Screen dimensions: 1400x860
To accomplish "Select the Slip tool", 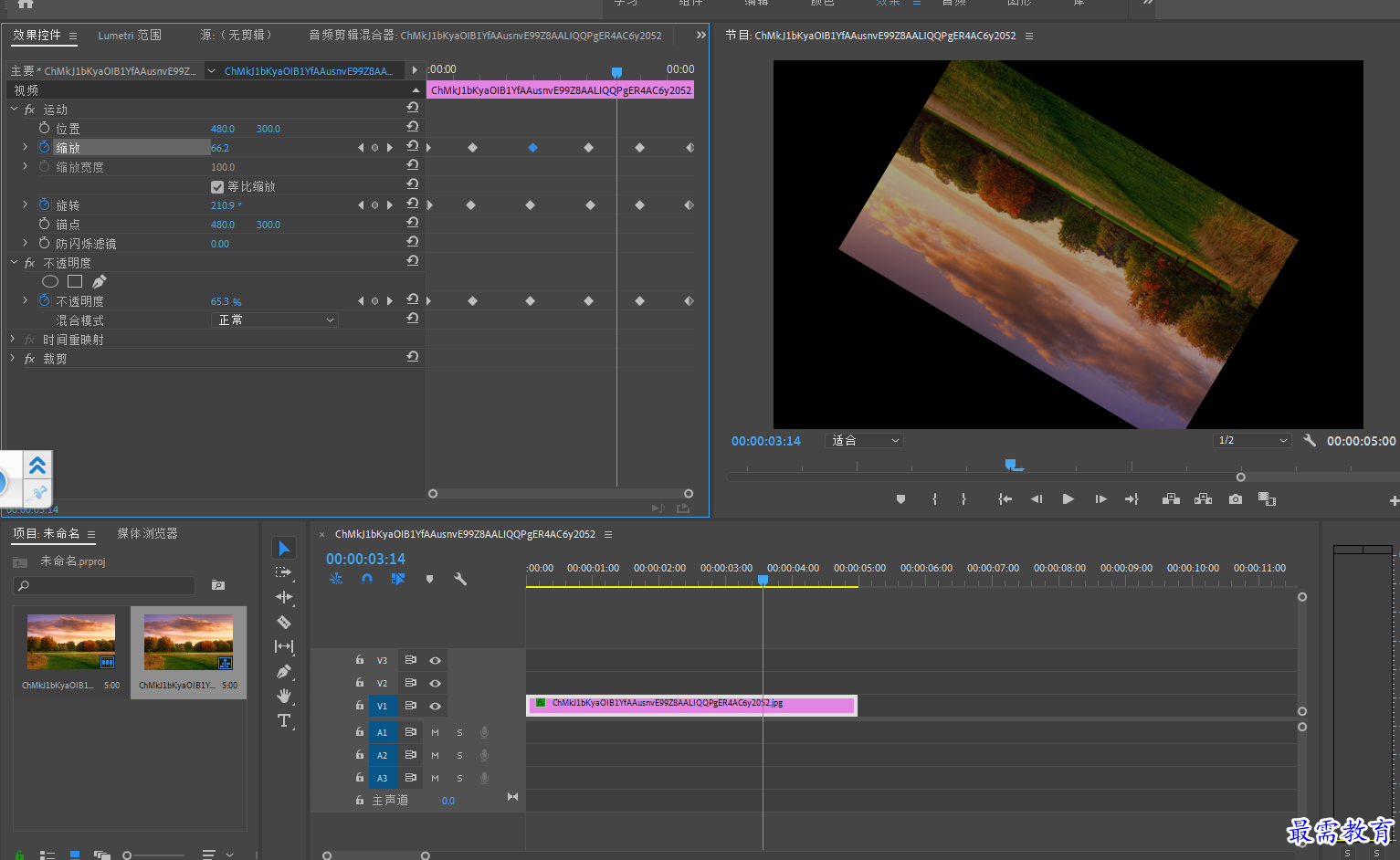I will click(x=284, y=646).
